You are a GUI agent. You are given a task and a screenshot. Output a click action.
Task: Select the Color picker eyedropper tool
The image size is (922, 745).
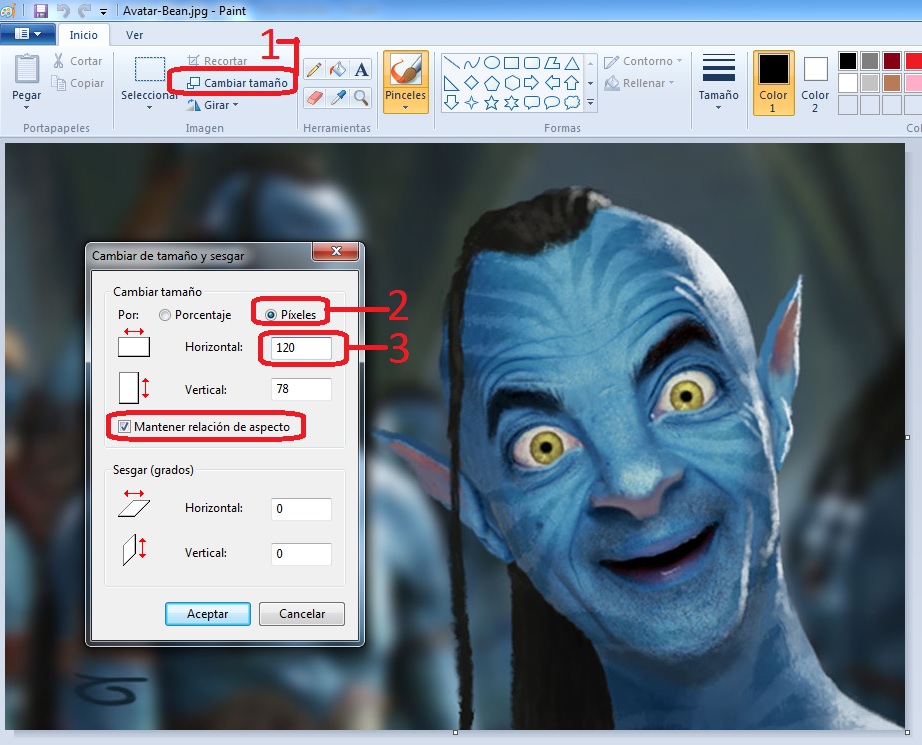(338, 97)
